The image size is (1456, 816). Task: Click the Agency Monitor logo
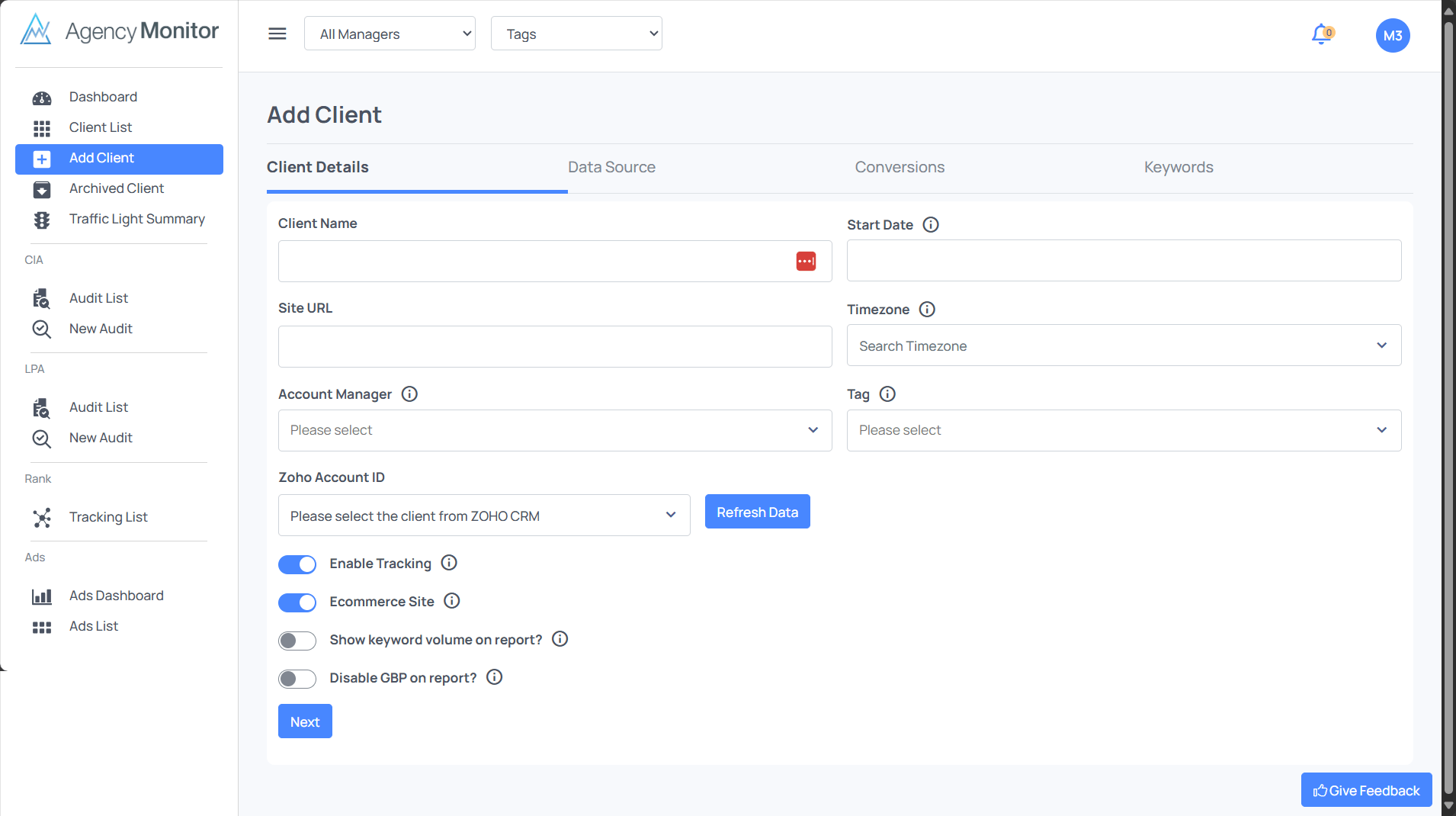pyautogui.click(x=119, y=31)
